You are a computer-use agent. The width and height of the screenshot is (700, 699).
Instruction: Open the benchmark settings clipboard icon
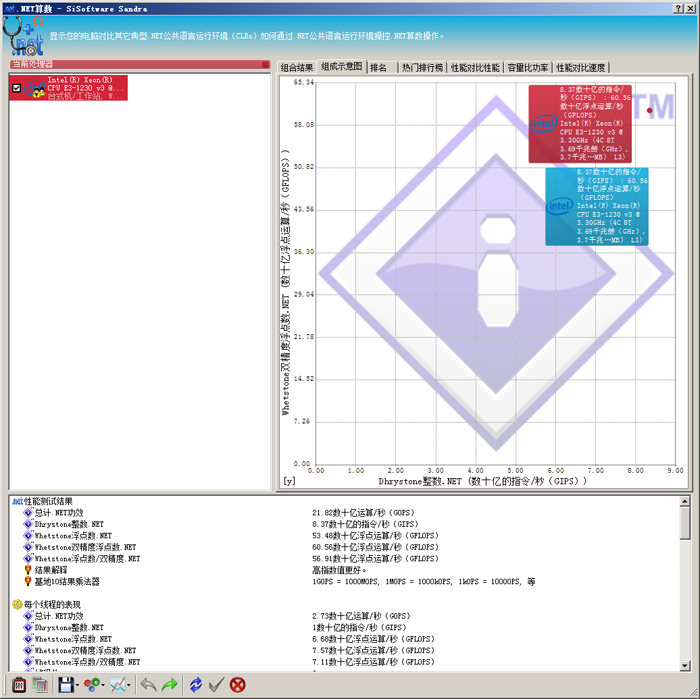19,685
